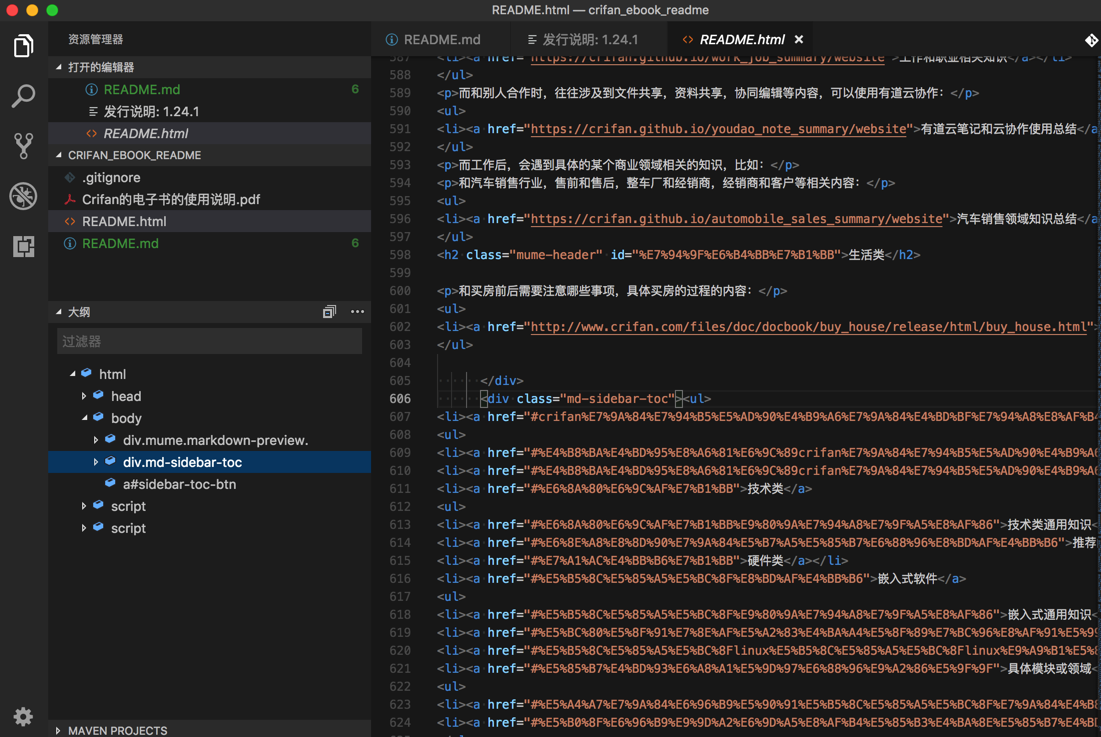Collapse the CRIFAN_EBOOK_README folder section

click(59, 155)
